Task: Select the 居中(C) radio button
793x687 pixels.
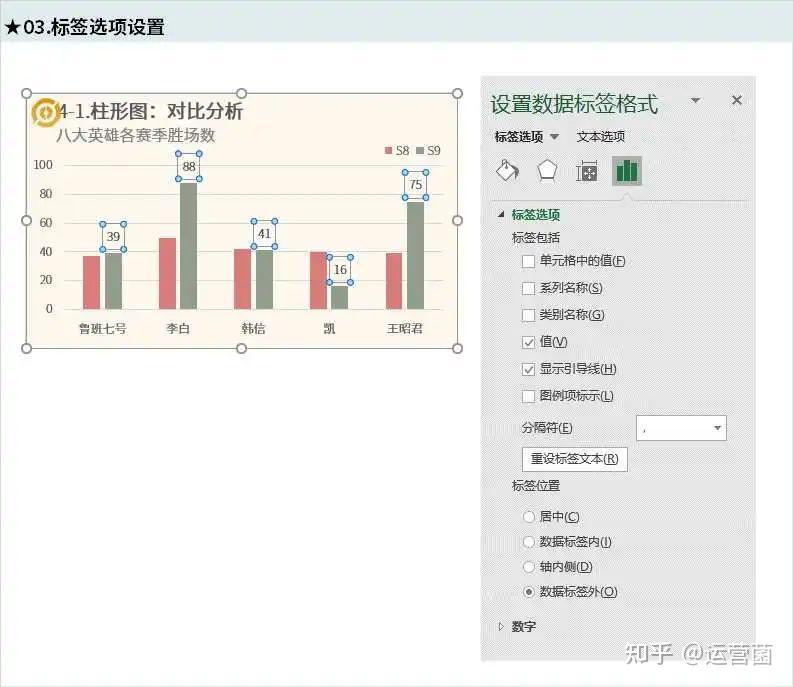Action: 528,517
